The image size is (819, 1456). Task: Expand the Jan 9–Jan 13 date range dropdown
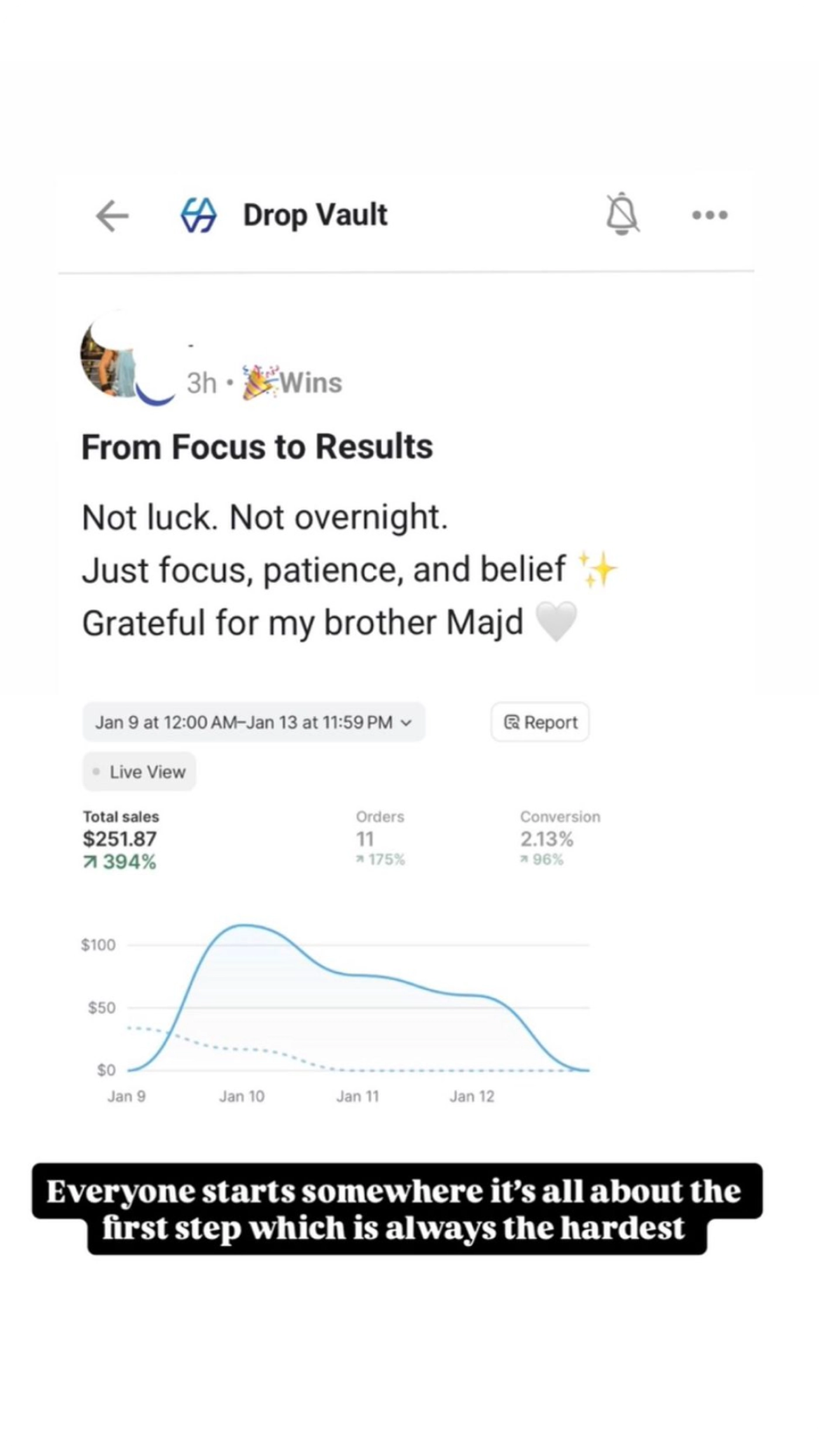(253, 722)
